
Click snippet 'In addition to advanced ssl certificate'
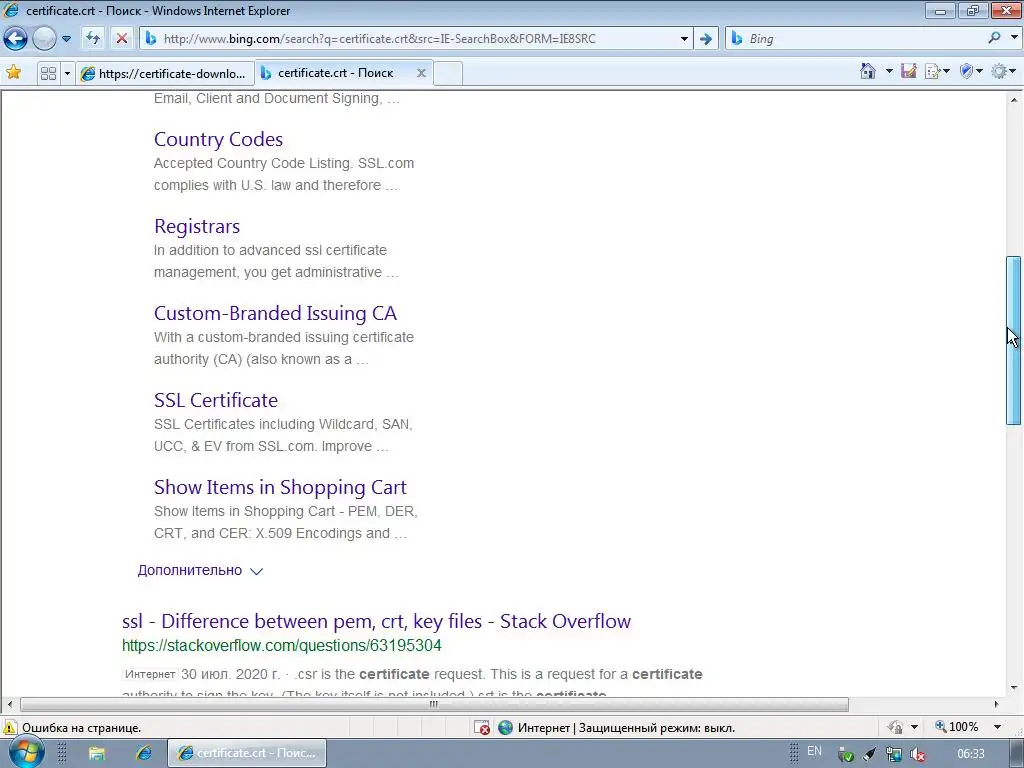[270, 250]
